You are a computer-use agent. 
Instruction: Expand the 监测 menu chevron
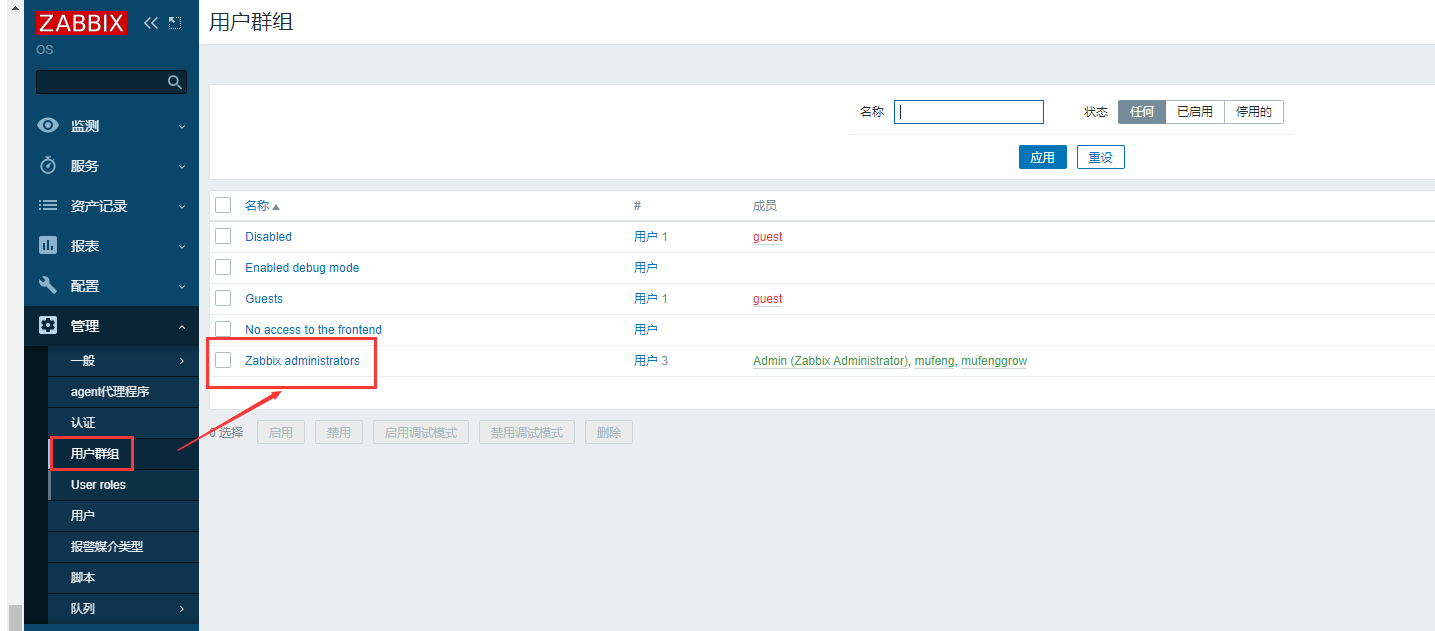click(x=182, y=127)
